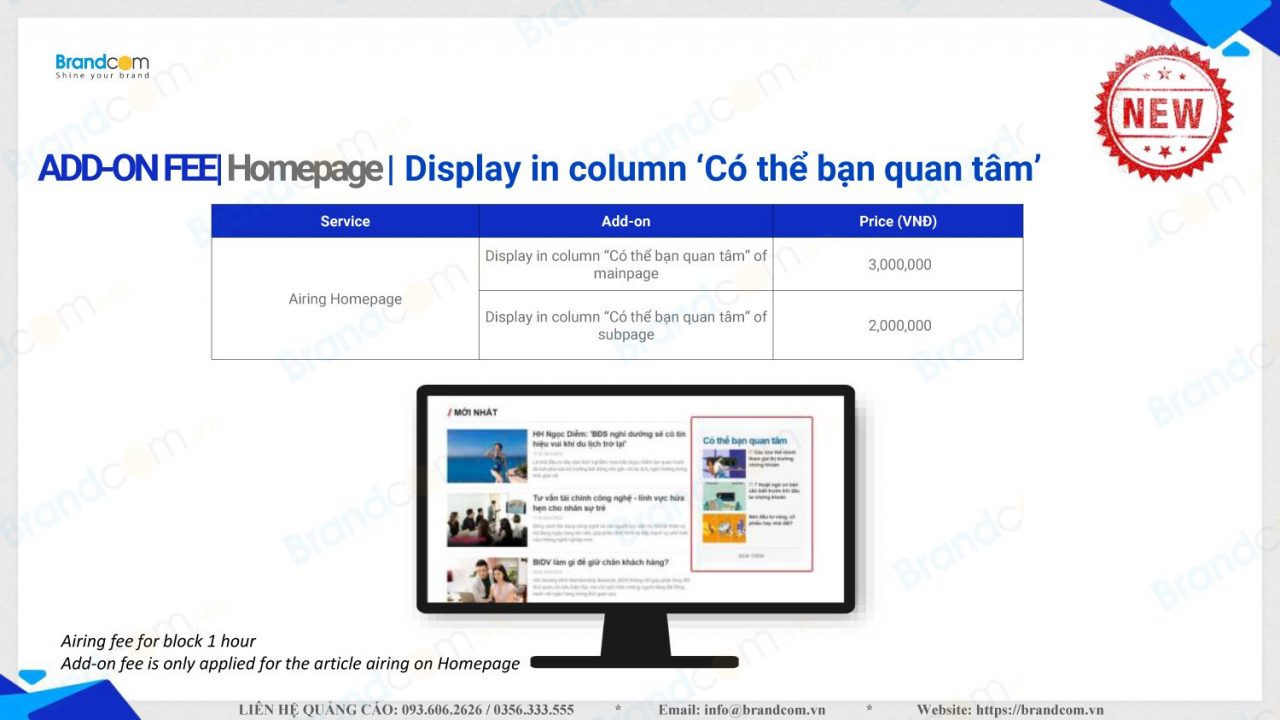Click the 'Price (VNĐ)' column header
The height and width of the screenshot is (720, 1280).
(x=897, y=221)
